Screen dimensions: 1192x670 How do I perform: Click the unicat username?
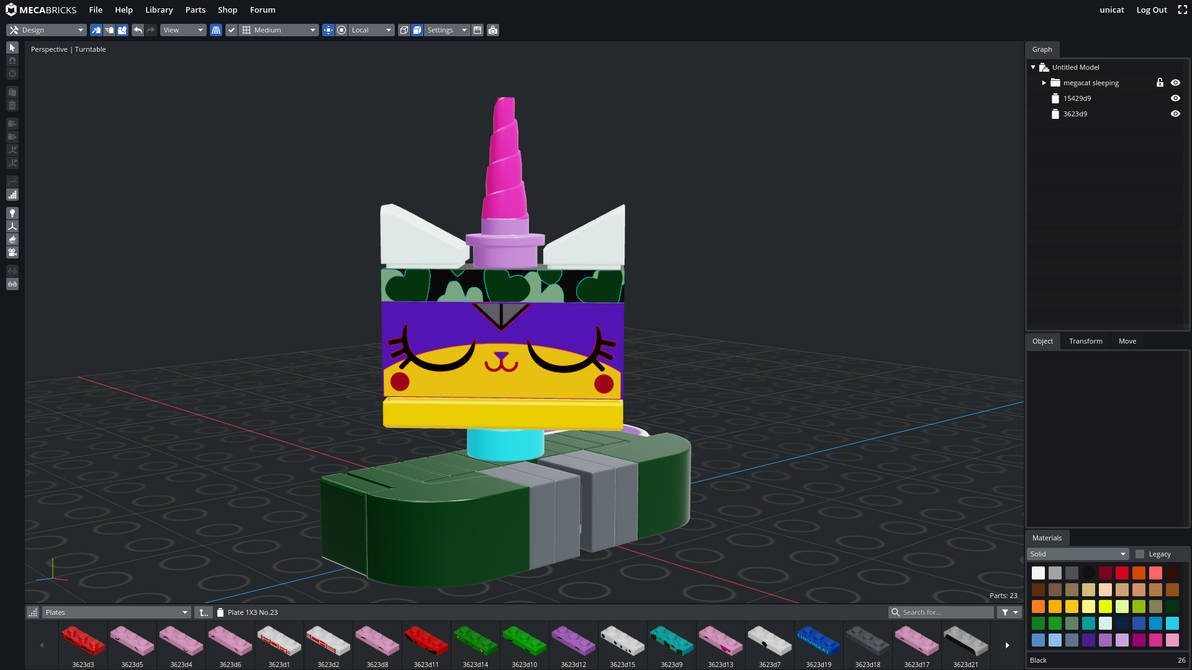pos(1111,10)
